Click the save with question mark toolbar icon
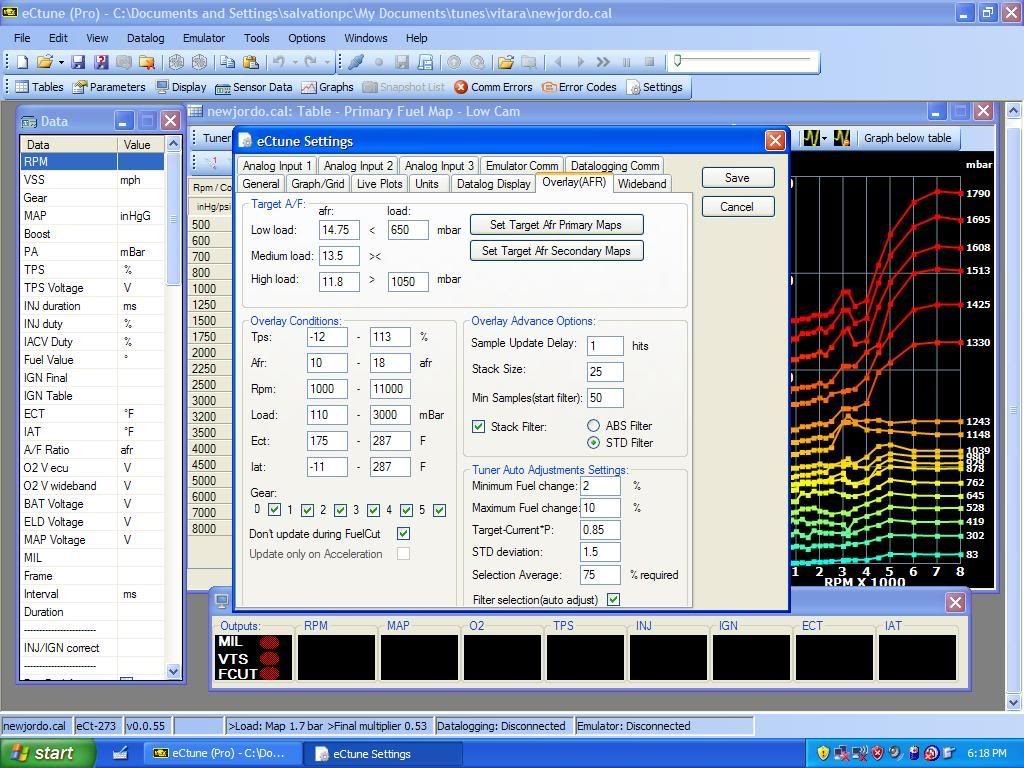This screenshot has width=1024, height=768. tap(101, 62)
